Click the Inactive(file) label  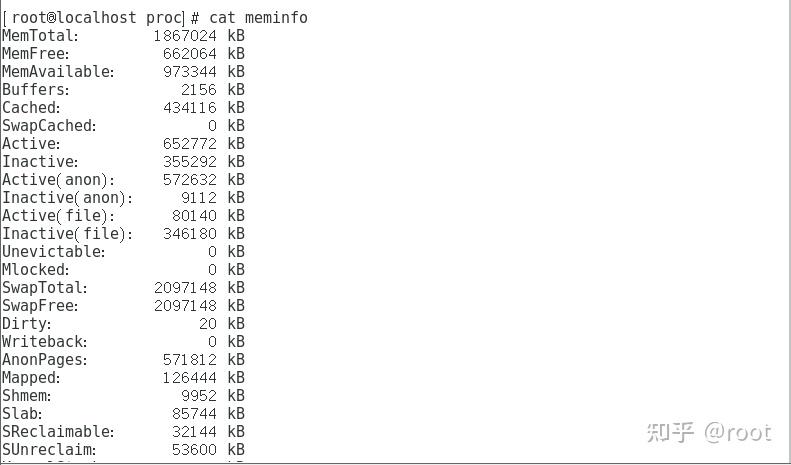pos(68,234)
